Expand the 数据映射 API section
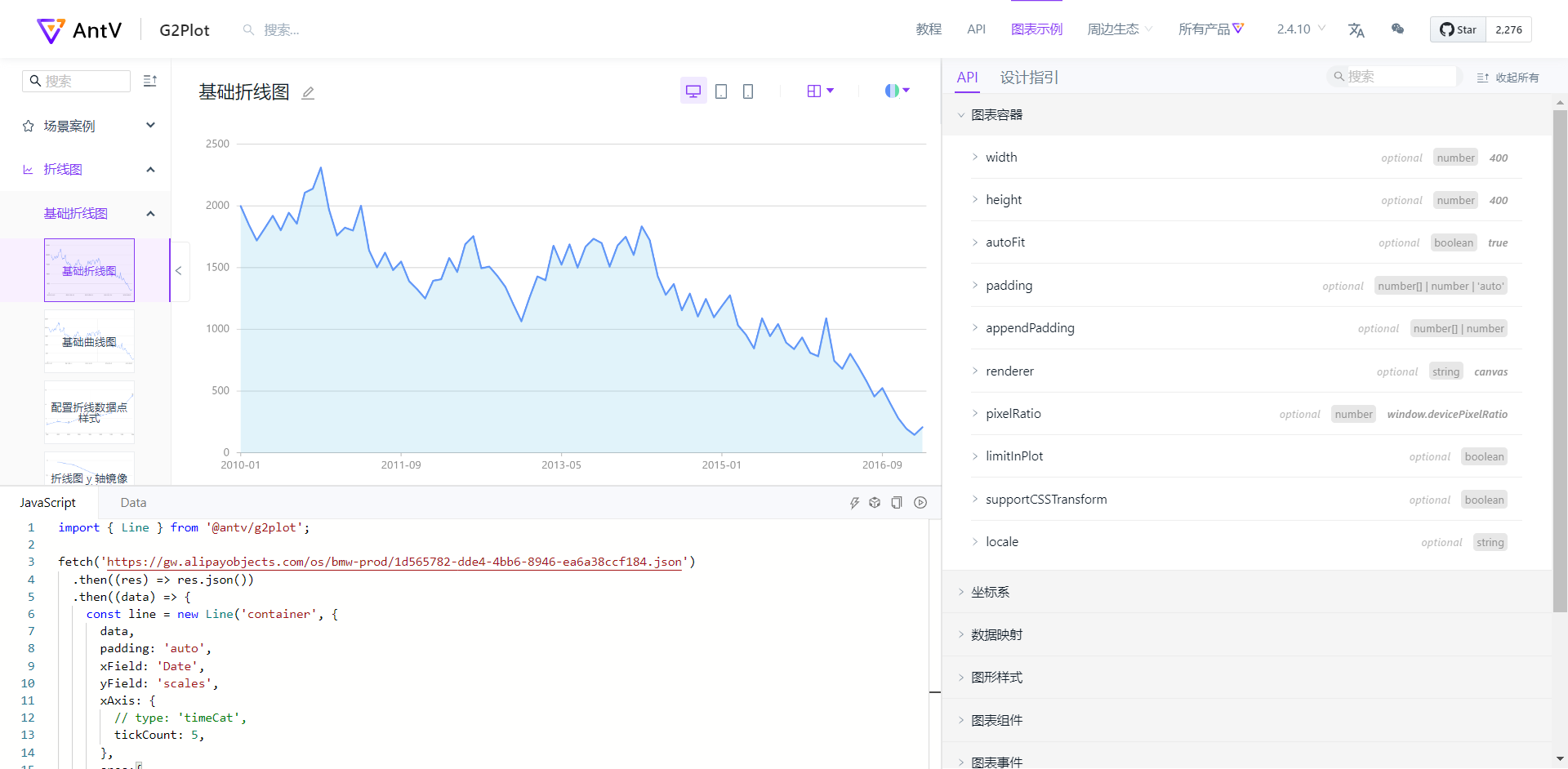 (x=998, y=634)
